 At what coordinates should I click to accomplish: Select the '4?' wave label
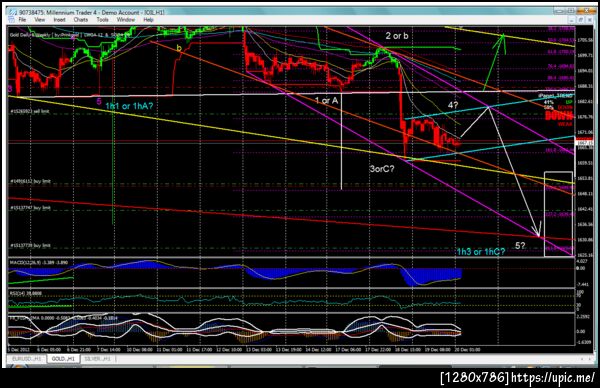click(x=453, y=105)
